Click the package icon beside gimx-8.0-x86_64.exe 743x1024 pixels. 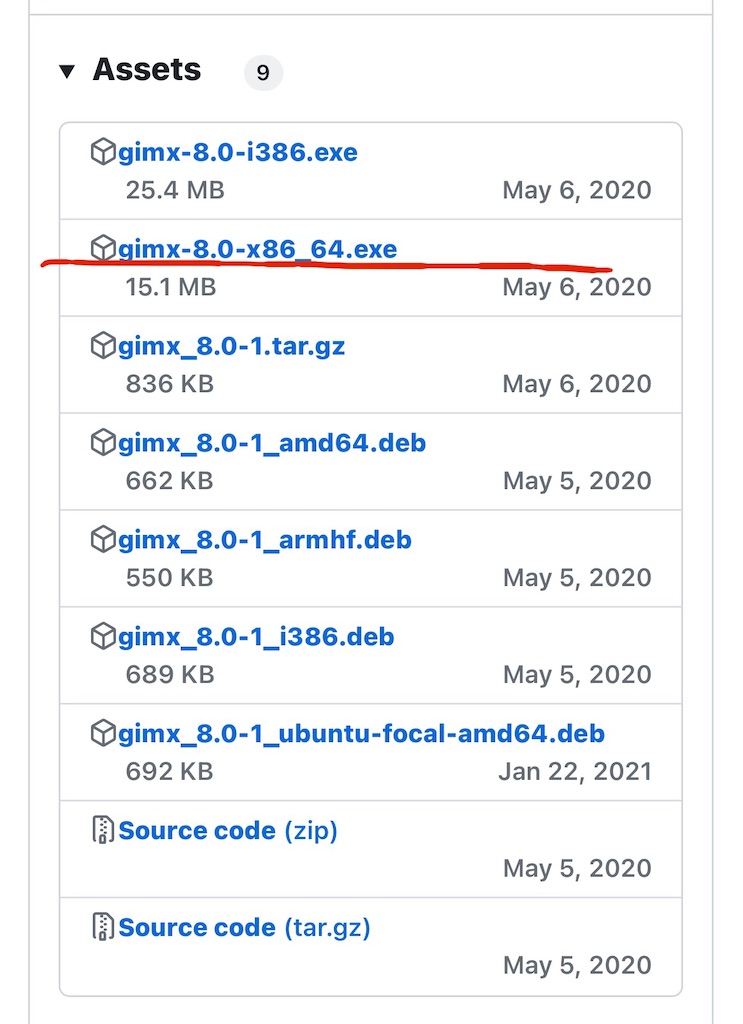pyautogui.click(x=103, y=248)
